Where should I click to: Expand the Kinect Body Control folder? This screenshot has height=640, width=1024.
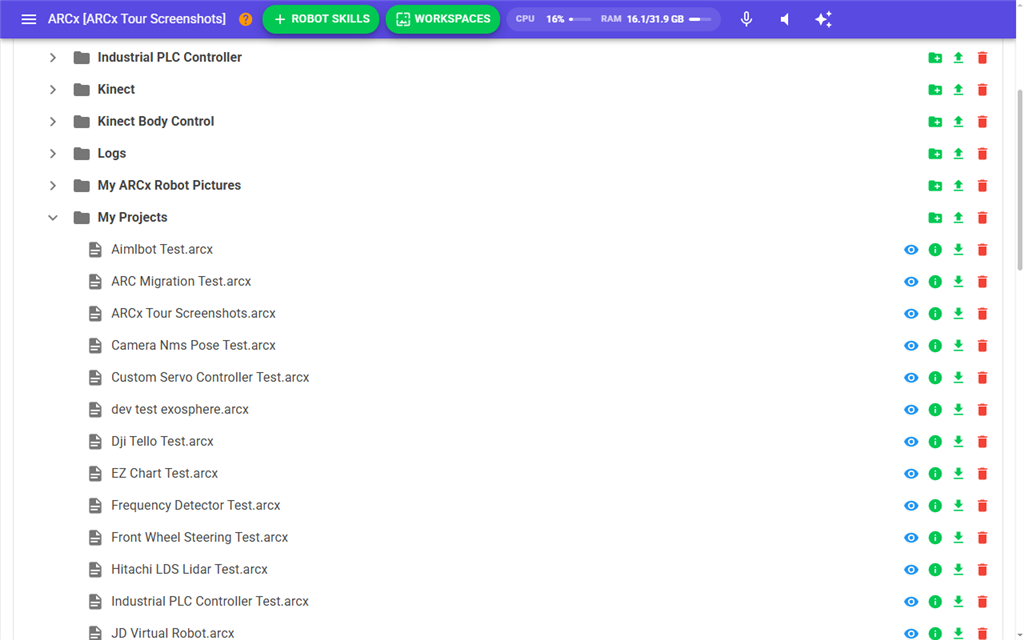click(53, 121)
